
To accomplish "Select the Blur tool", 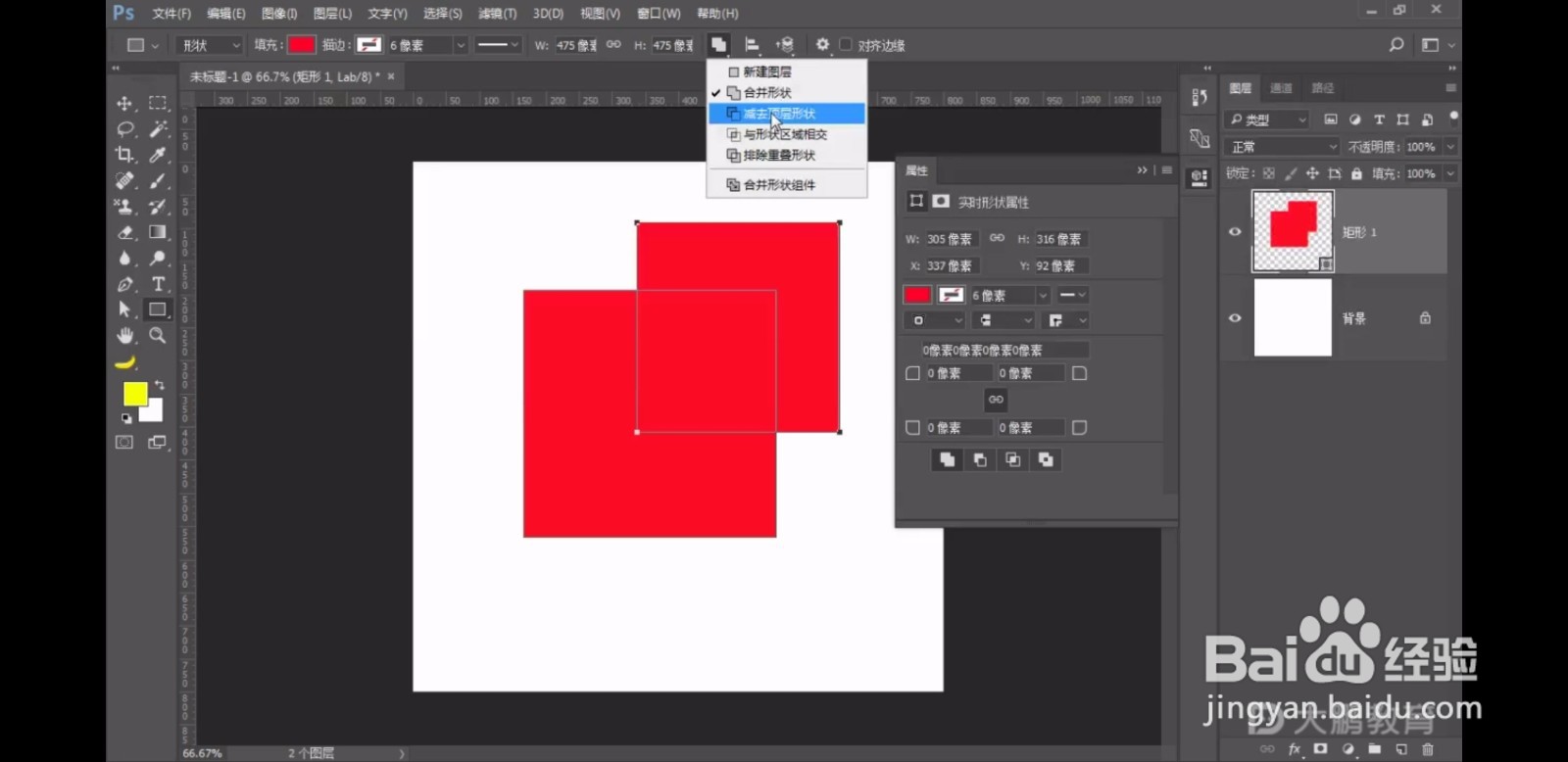I will 124,258.
